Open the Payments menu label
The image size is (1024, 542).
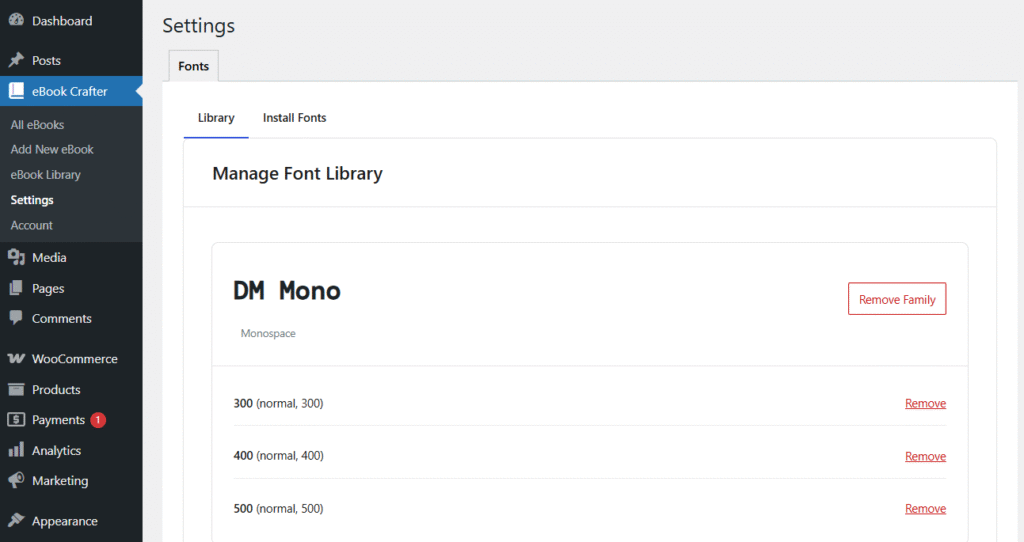(59, 420)
